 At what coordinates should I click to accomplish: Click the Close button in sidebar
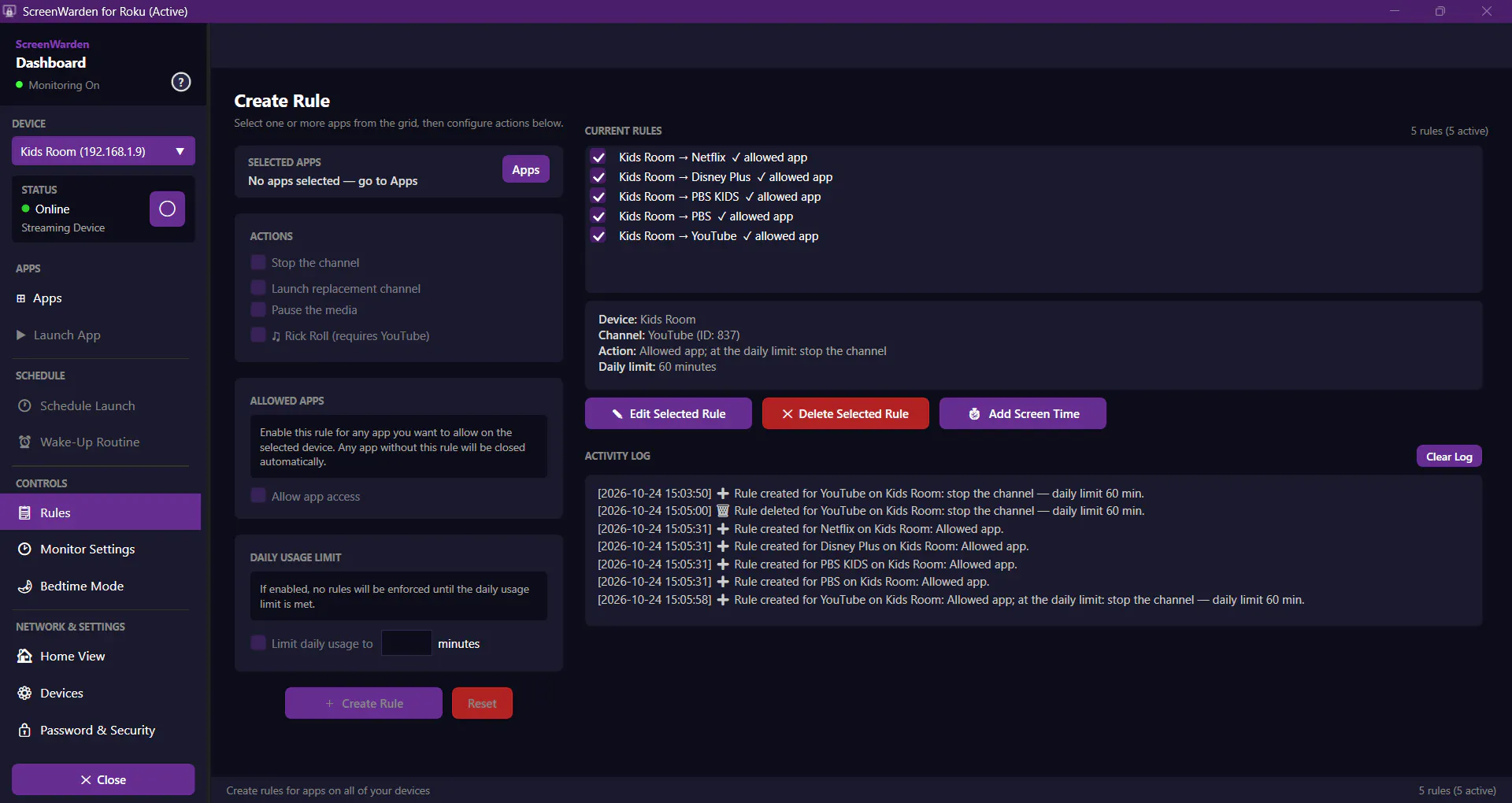coord(103,779)
